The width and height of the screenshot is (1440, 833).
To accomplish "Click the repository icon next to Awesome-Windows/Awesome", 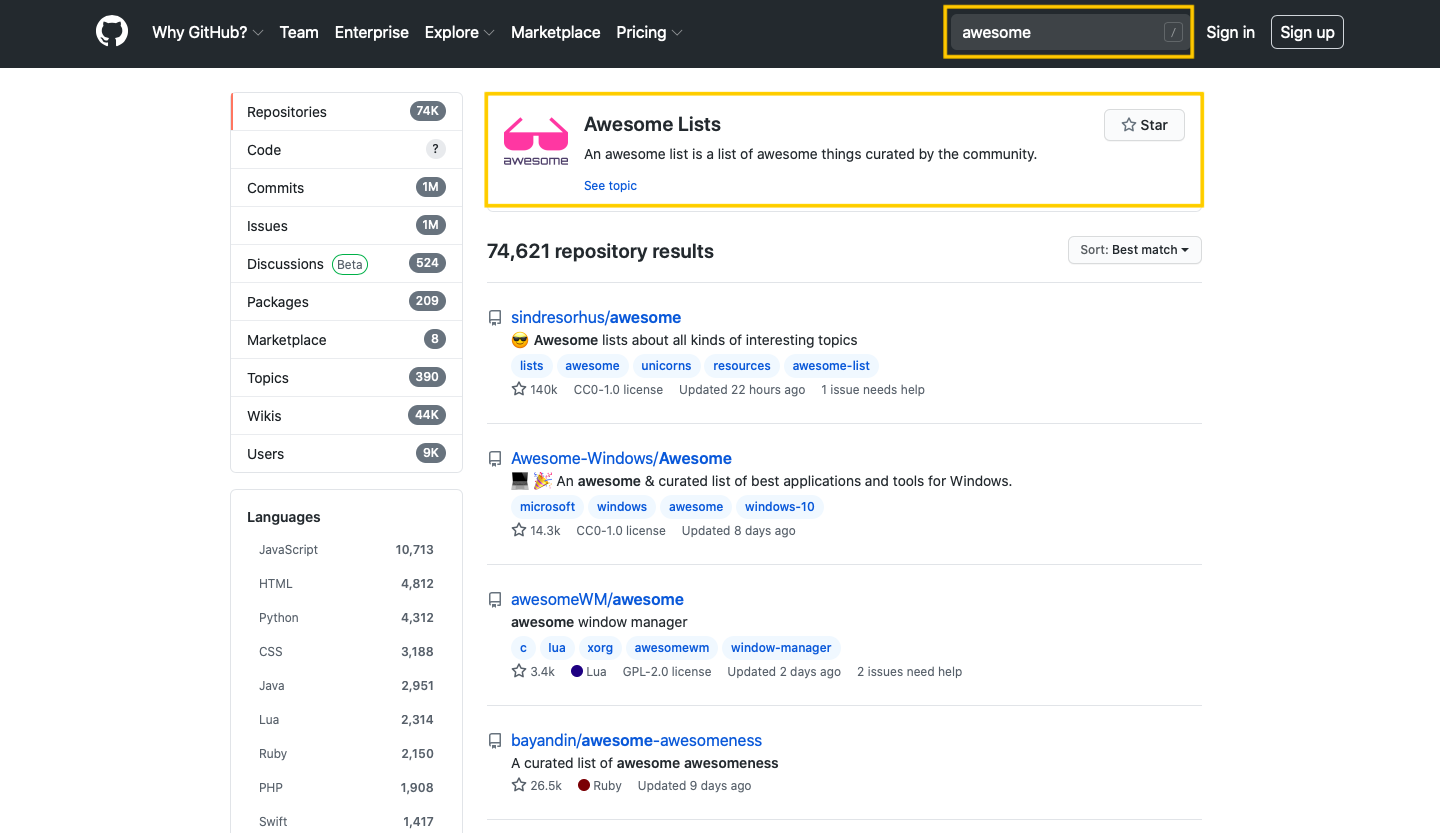I will pos(495,458).
